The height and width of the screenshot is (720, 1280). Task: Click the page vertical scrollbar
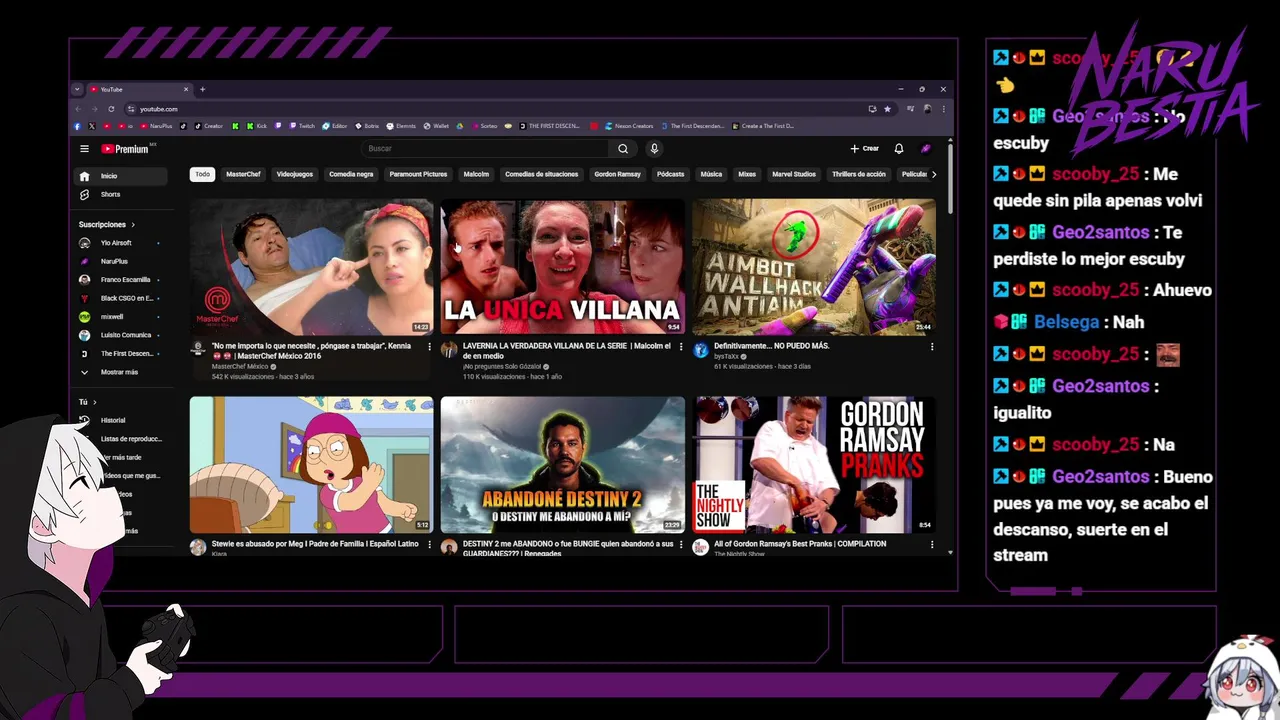(x=950, y=178)
